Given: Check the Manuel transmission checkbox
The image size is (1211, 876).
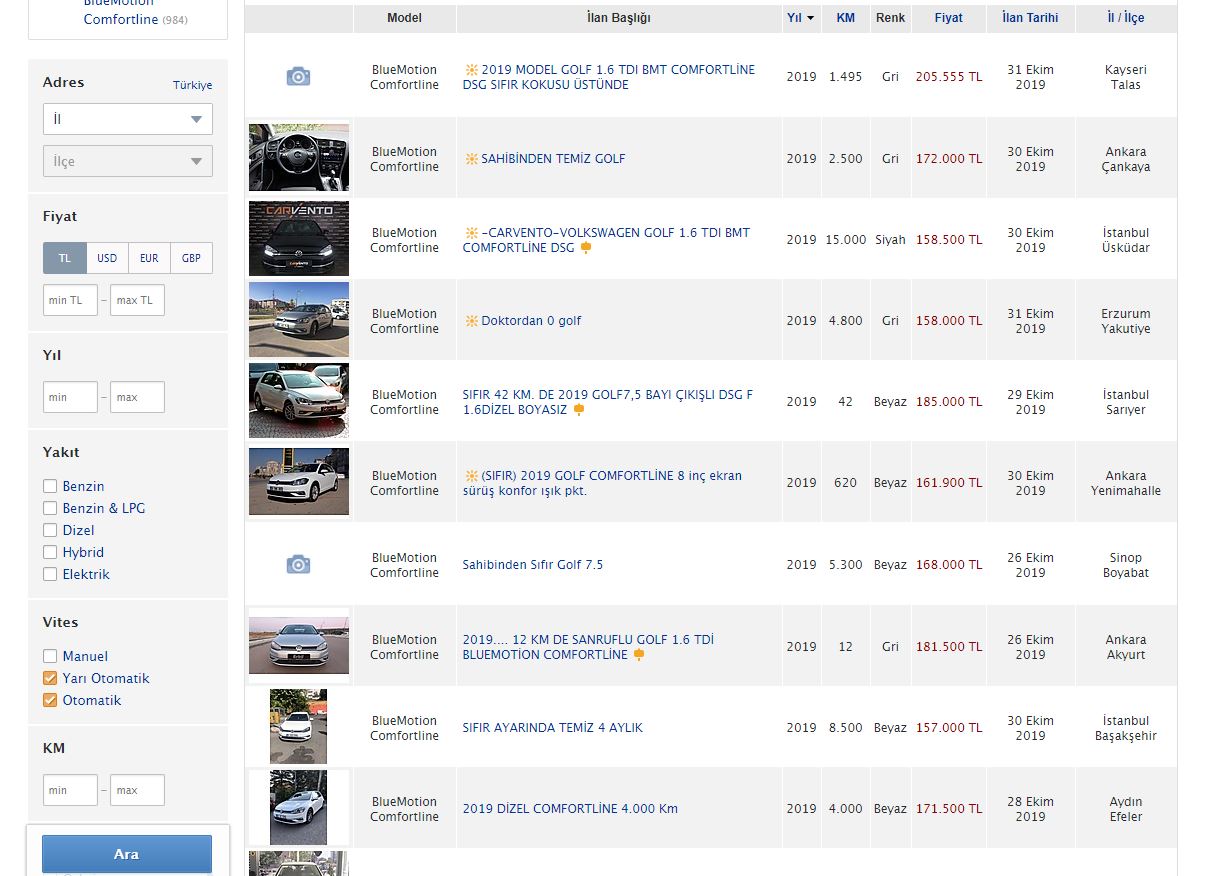Looking at the screenshot, I should coord(50,656).
